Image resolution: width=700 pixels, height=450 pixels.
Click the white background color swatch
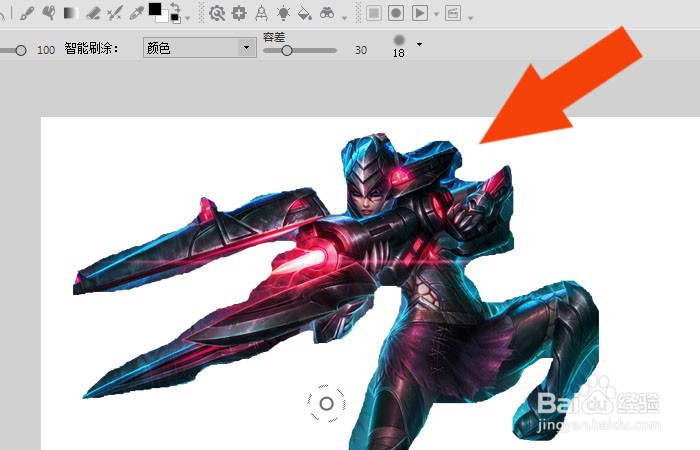point(163,17)
